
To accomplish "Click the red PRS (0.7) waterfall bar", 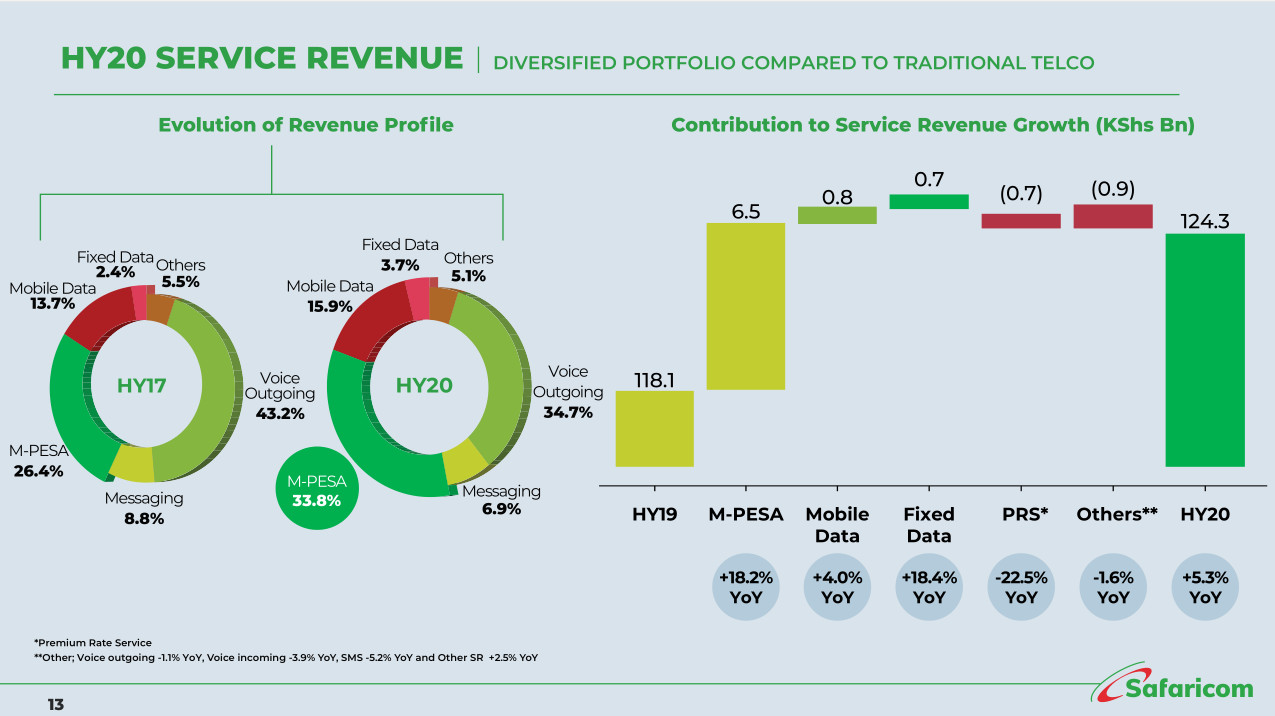I will pos(1021,221).
